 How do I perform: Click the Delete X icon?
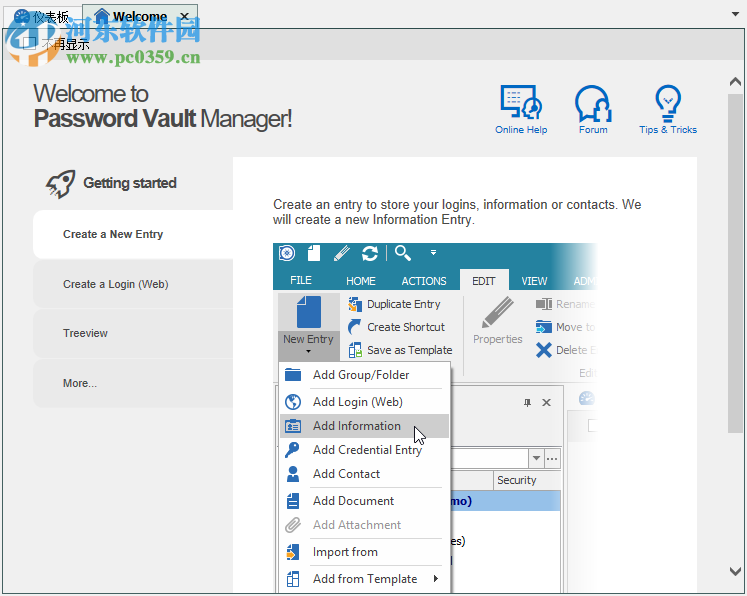point(544,350)
